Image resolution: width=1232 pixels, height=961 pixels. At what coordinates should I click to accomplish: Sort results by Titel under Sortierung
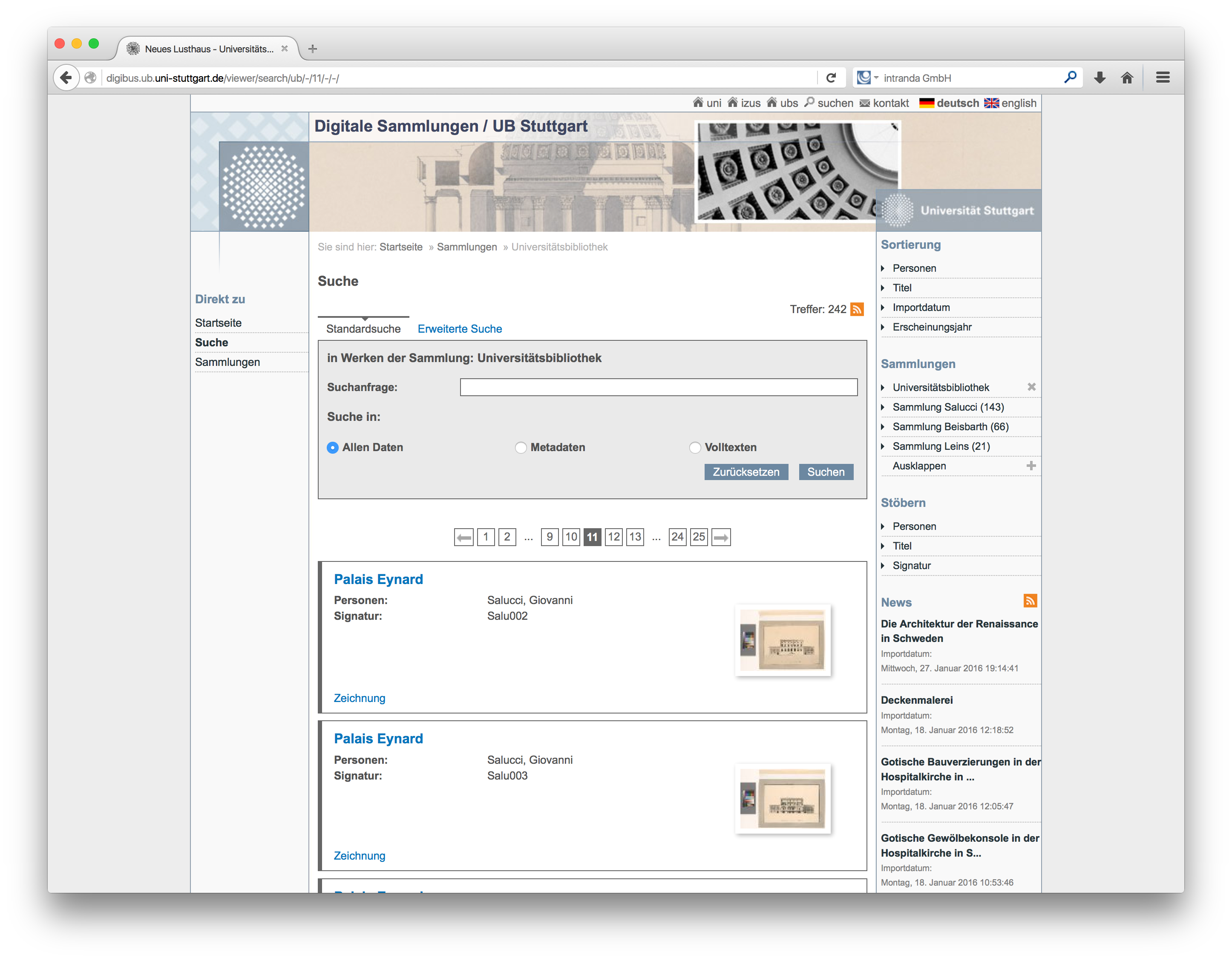click(902, 288)
